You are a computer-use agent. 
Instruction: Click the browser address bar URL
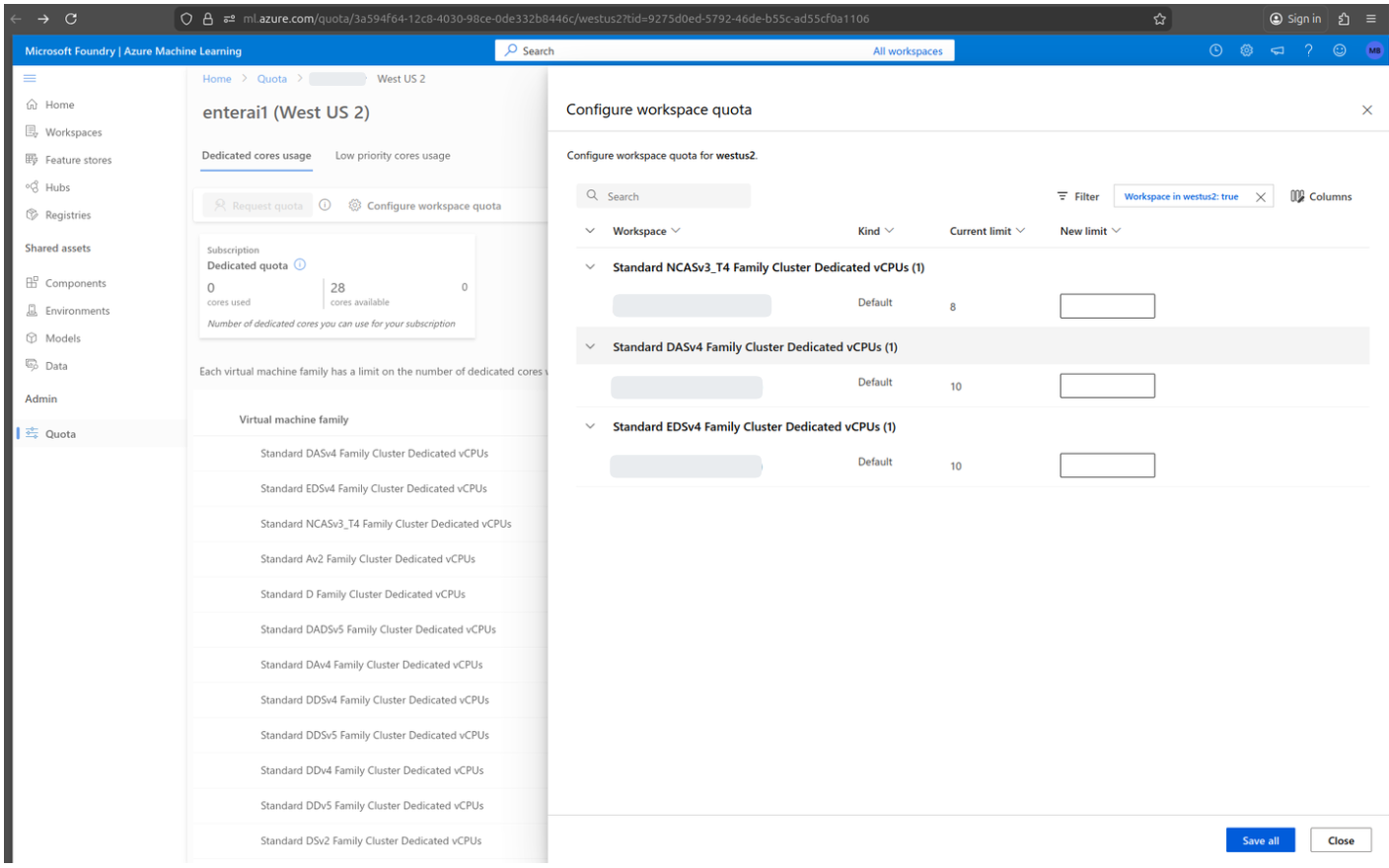pyautogui.click(x=556, y=19)
